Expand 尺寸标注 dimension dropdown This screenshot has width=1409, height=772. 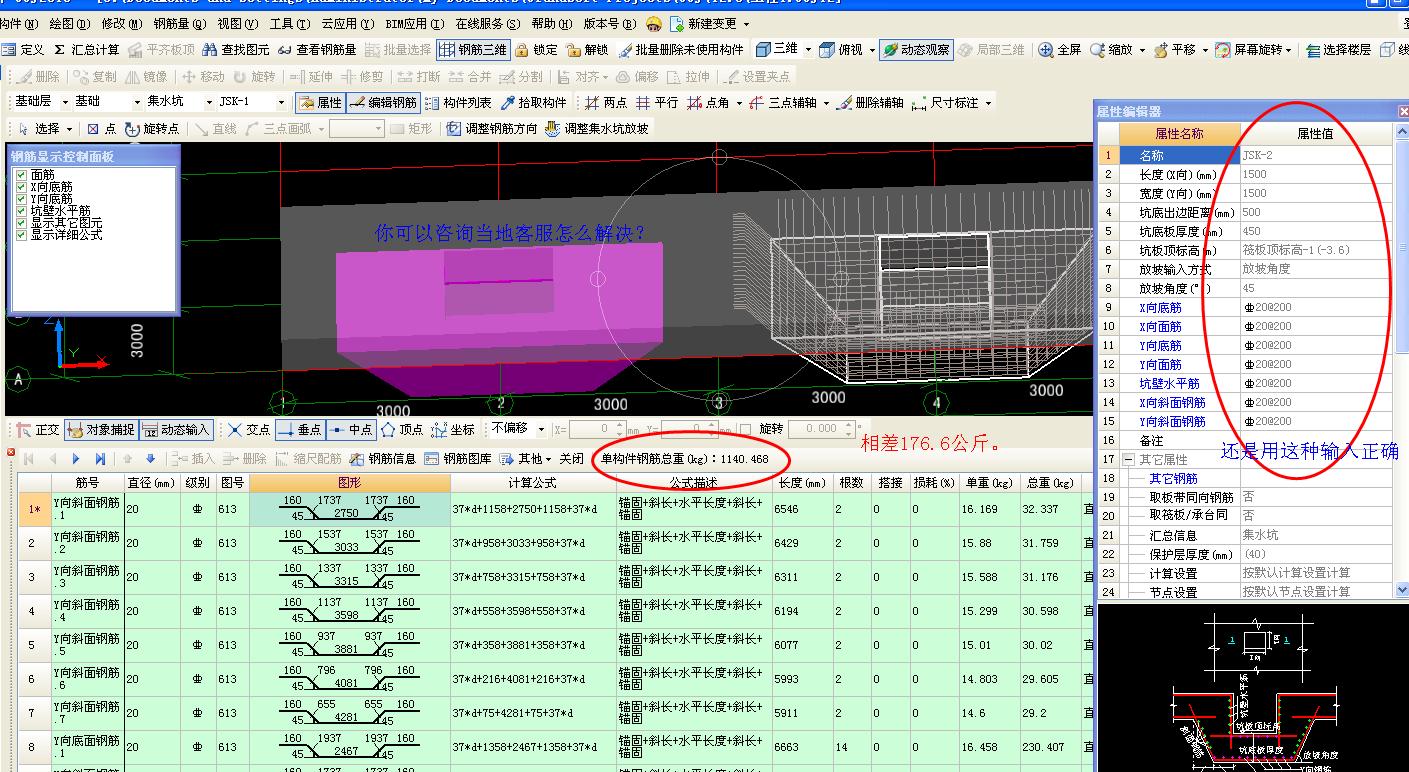[989, 102]
